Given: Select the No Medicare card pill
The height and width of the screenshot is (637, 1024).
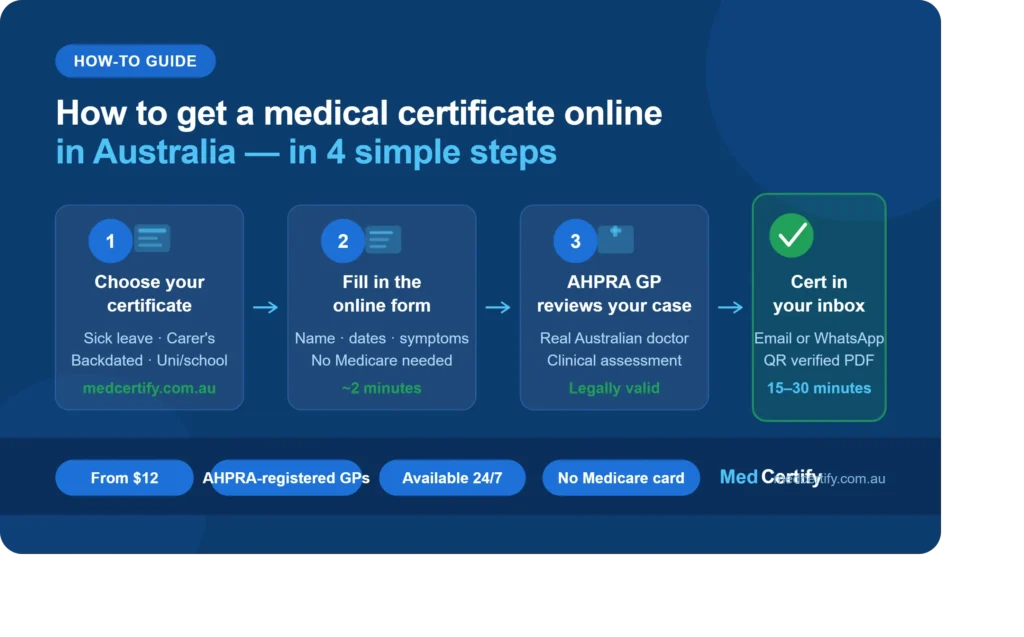Looking at the screenshot, I should [x=620, y=478].
